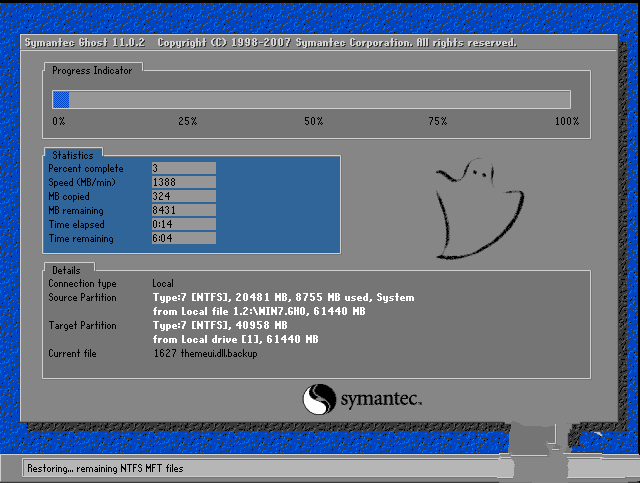This screenshot has width=640, height=483.
Task: Click the Statistics group heading
Action: coord(72,155)
